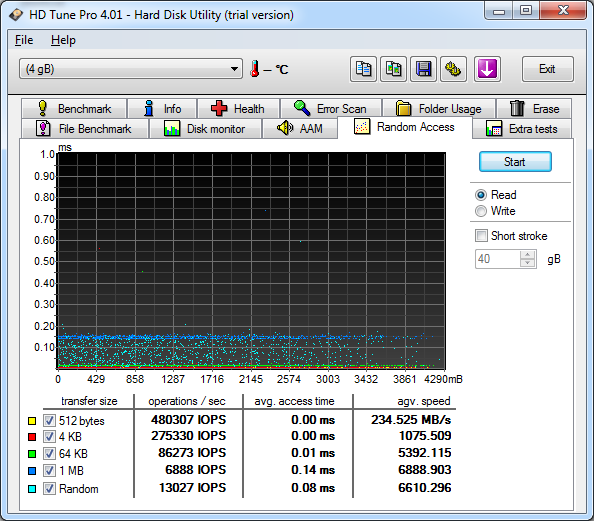Start the random access test

coord(515,162)
